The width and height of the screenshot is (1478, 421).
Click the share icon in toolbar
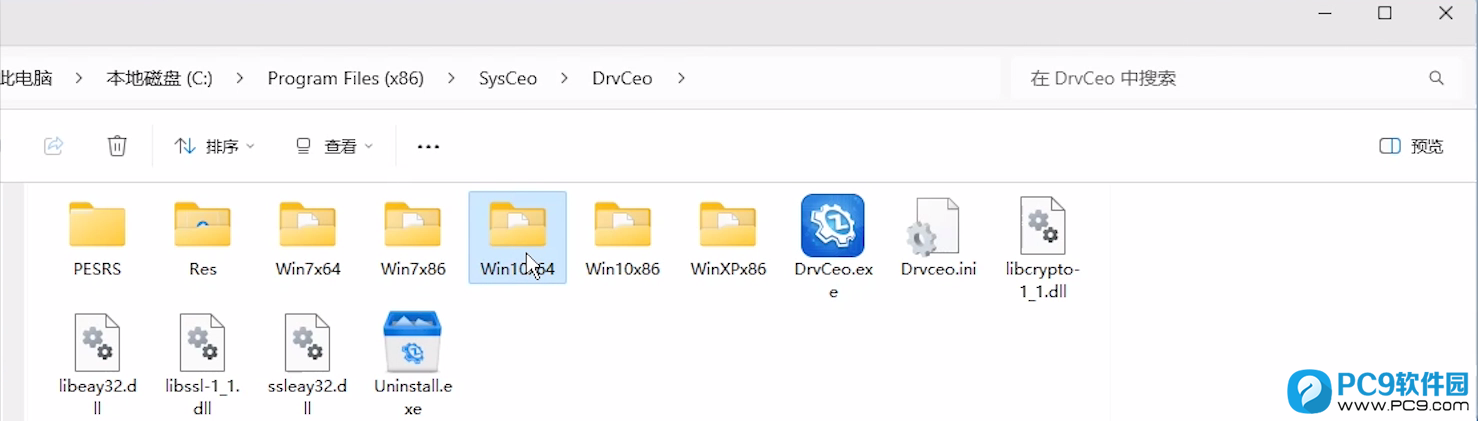[54, 146]
